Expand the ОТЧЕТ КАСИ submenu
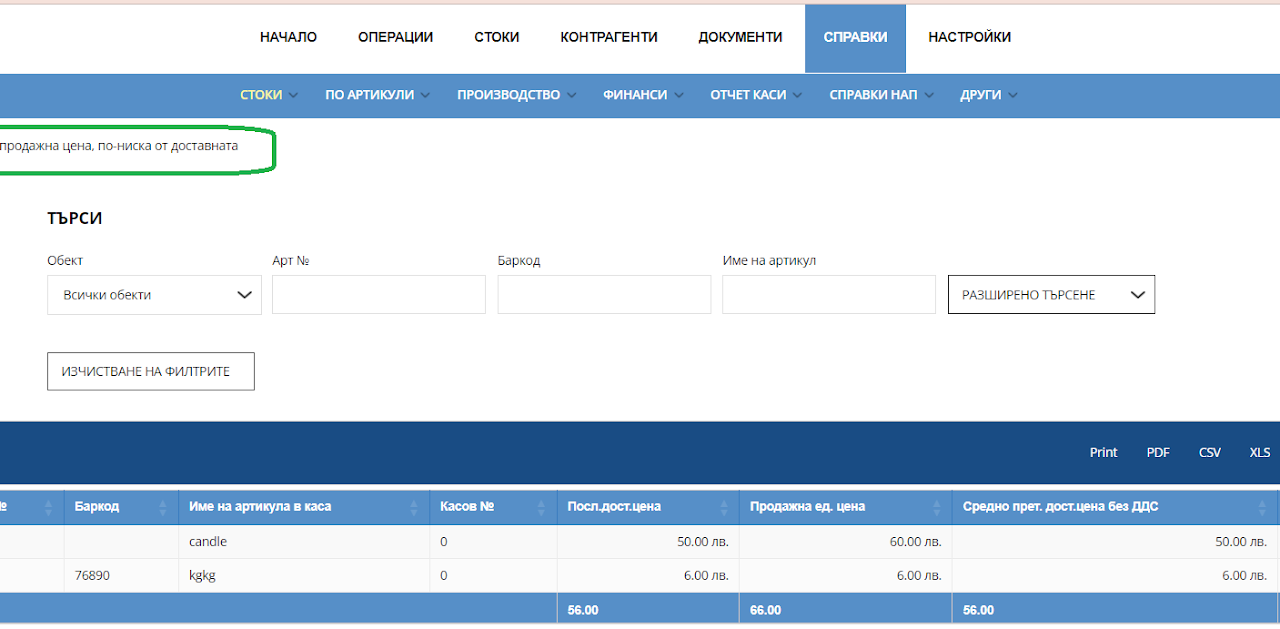Image resolution: width=1280 pixels, height=629 pixels. (756, 95)
